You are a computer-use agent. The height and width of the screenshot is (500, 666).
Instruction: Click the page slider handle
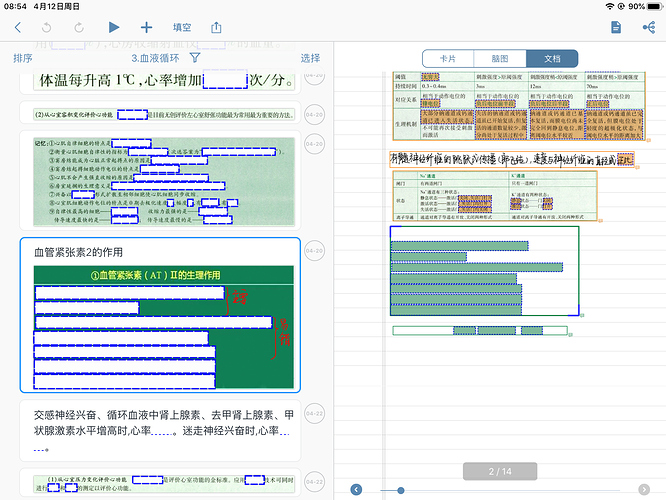pyautogui.click(x=401, y=491)
